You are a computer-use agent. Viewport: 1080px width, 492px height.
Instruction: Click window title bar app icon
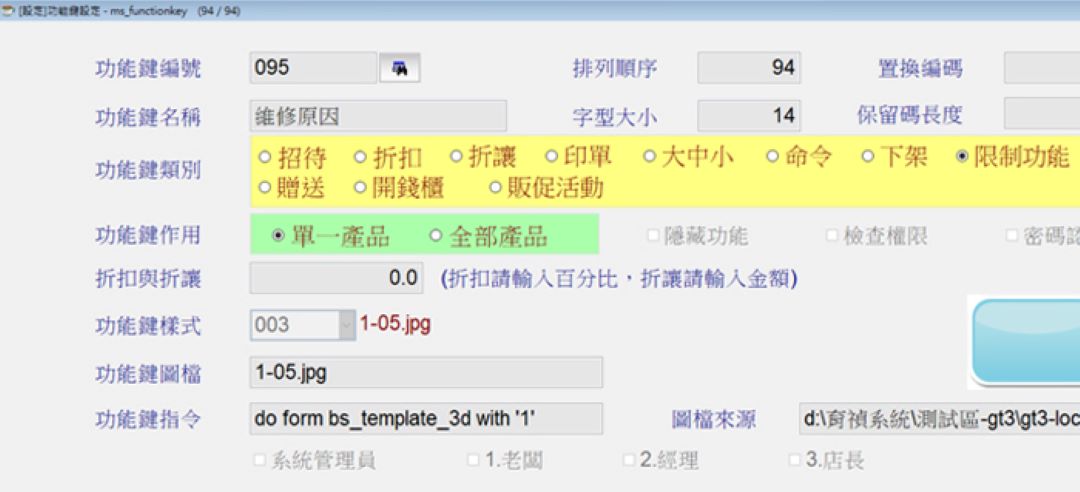pos(8,10)
